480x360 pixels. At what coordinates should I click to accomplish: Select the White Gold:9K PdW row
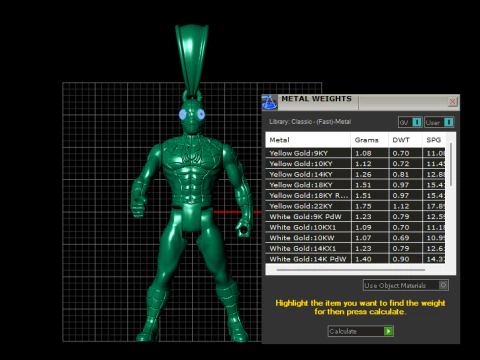355,217
